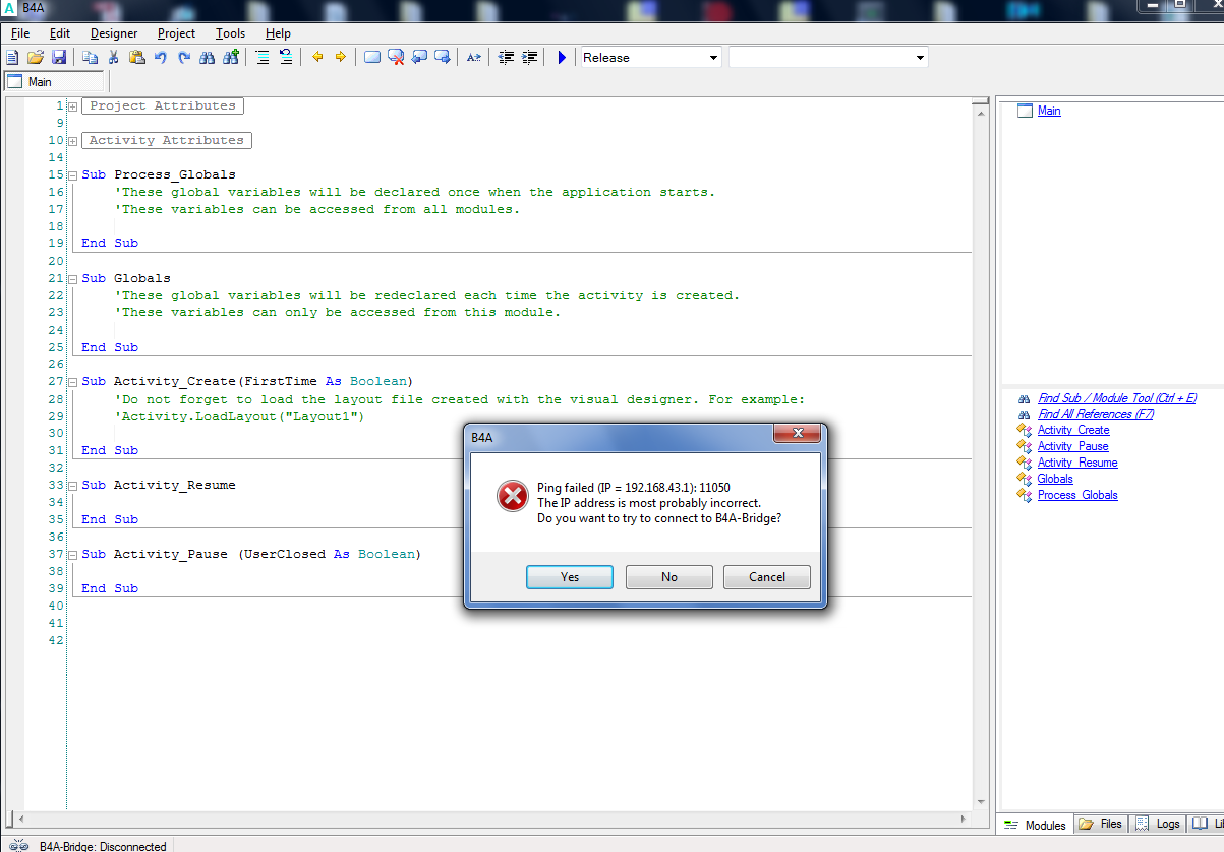Collapse Sub Activity_Create block

[72, 382]
